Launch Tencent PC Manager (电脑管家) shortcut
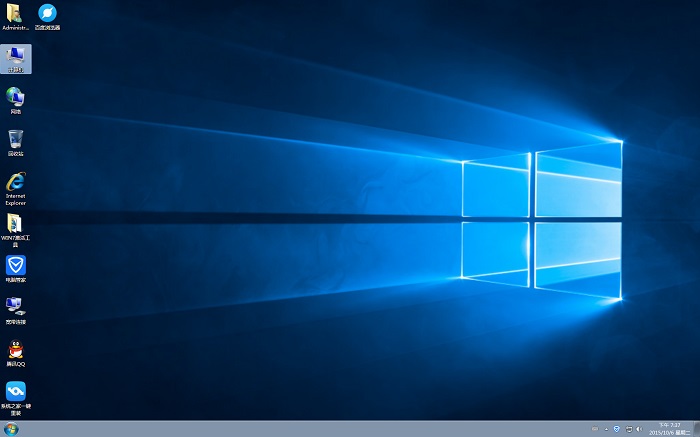 coord(16,266)
